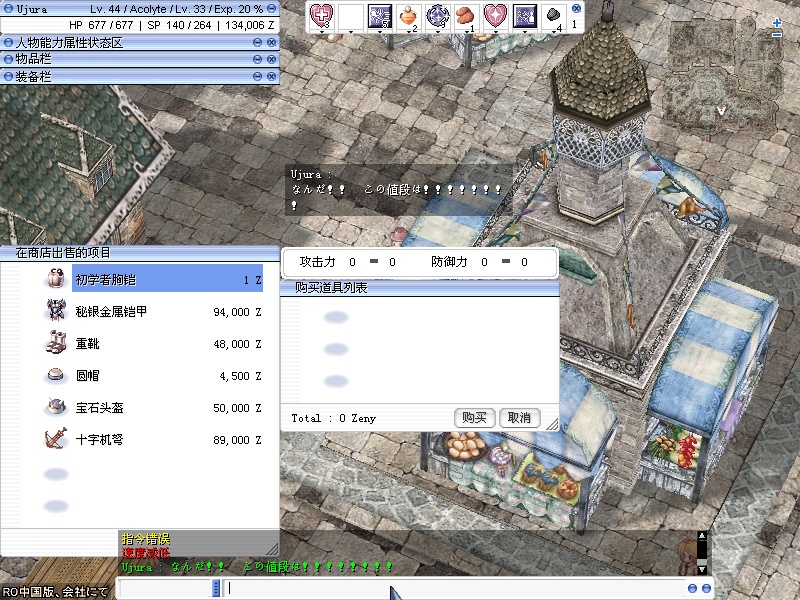Click the Ujura speech bubble above the character
The image size is (800, 600).
(x=398, y=189)
